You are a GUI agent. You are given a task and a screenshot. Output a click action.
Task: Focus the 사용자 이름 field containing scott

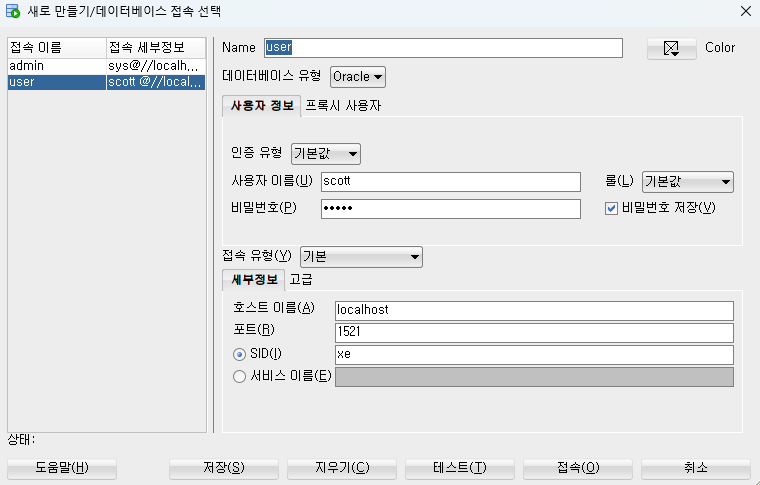tap(451, 182)
